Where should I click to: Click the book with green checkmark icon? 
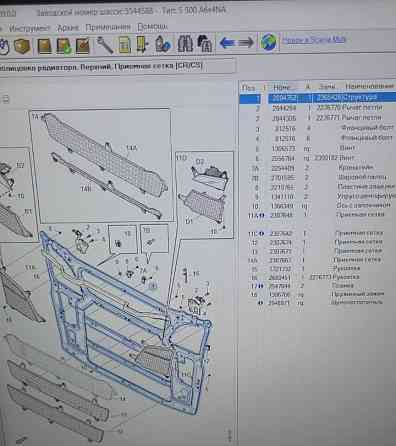64,46
